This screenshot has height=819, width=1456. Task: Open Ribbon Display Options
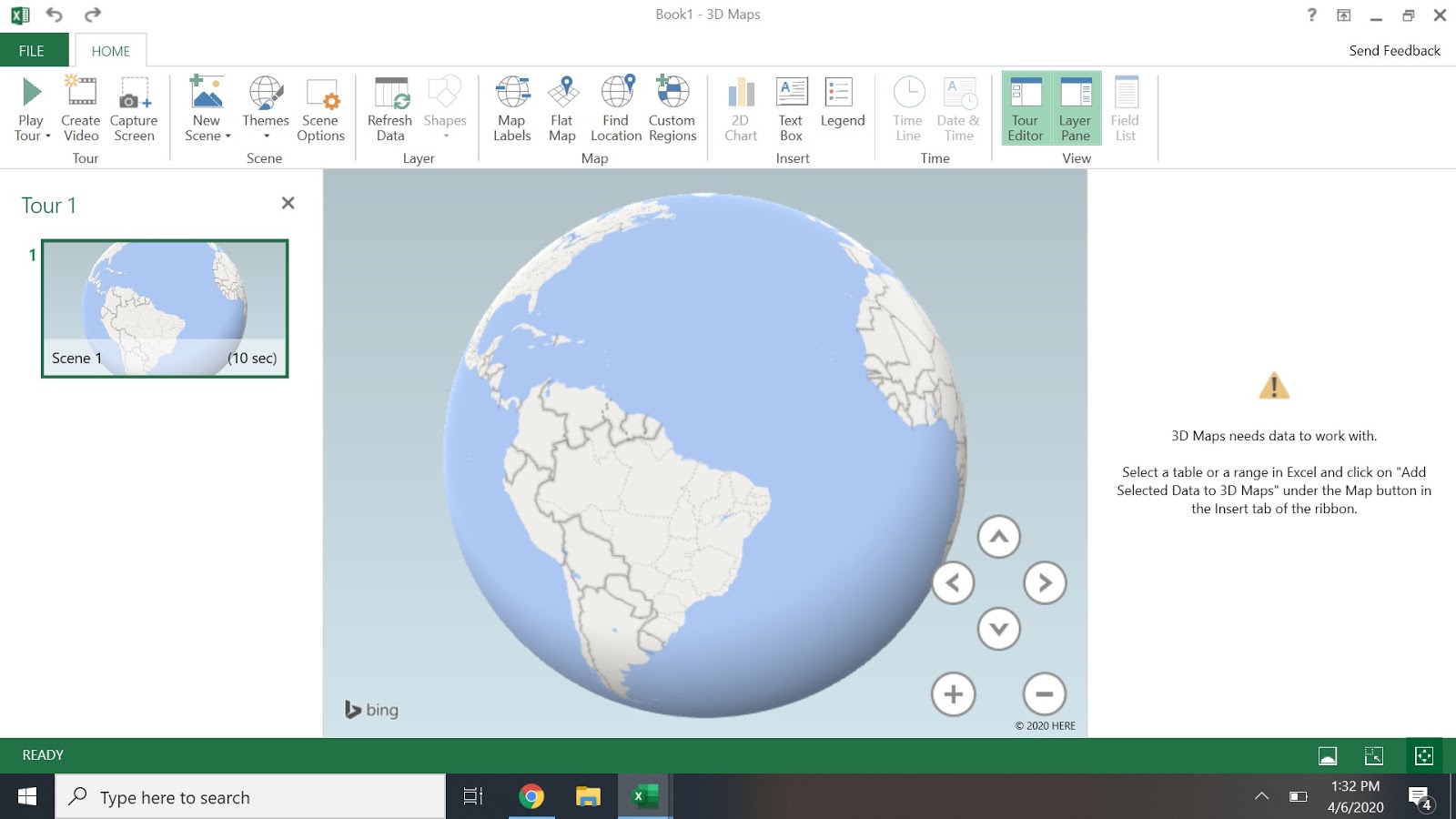pos(1344,15)
